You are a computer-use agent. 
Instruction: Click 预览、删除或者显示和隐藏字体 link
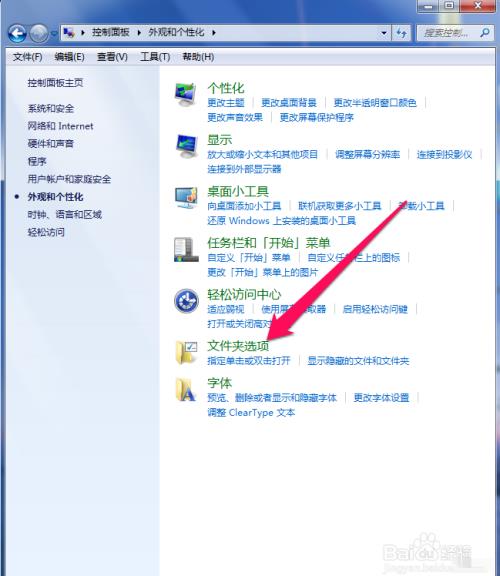[x=272, y=398]
